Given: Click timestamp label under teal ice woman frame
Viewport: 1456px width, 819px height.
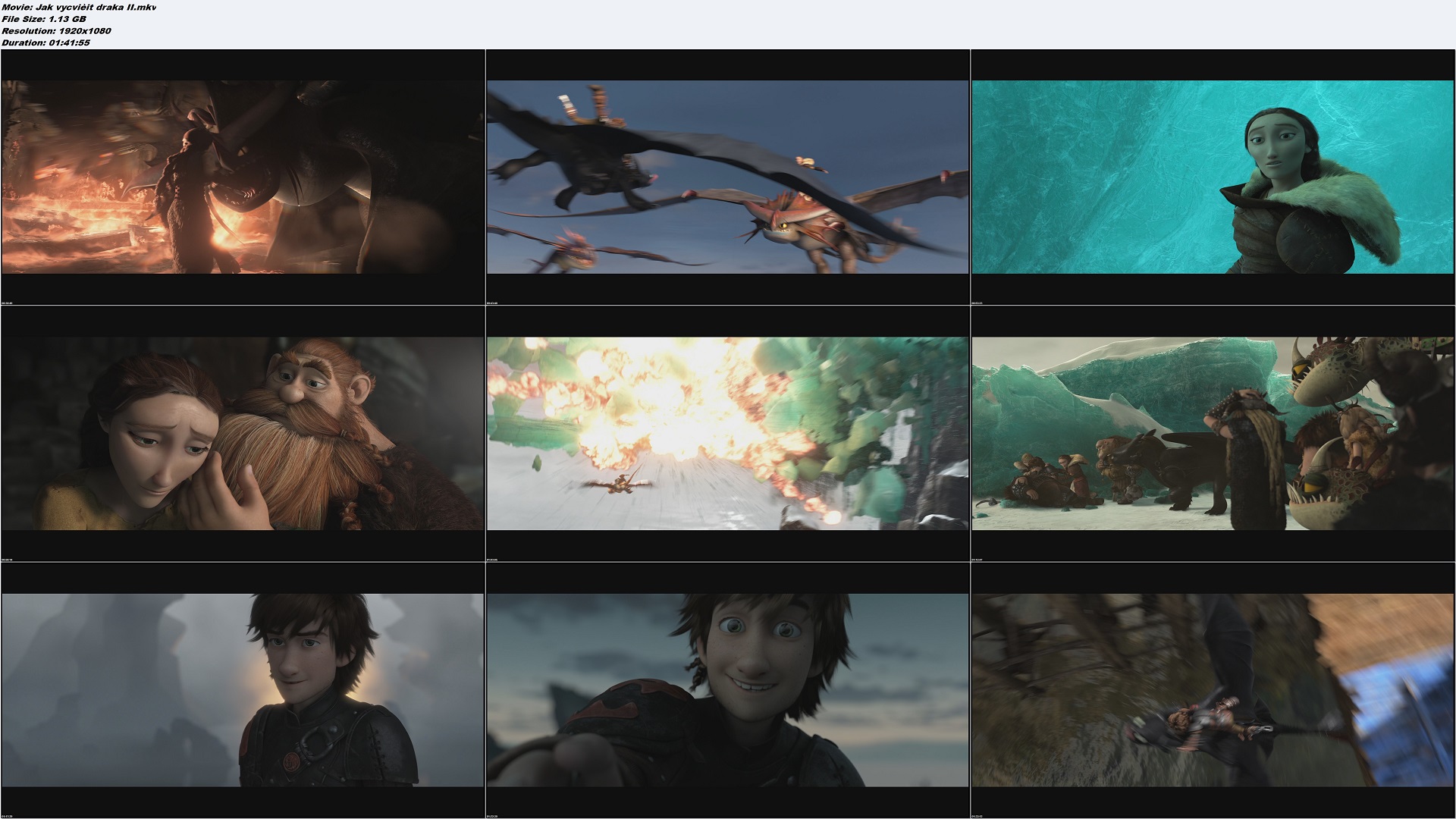Looking at the screenshot, I should [x=977, y=303].
